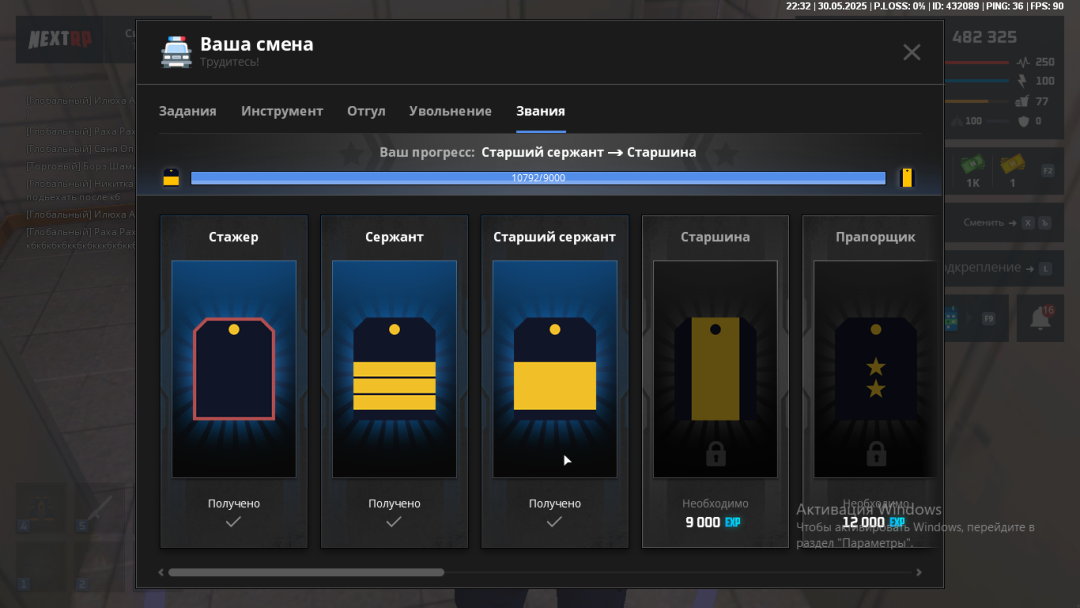Click the next rank icon right of progress bar
Viewport: 1080px width, 608px height.
906,178
